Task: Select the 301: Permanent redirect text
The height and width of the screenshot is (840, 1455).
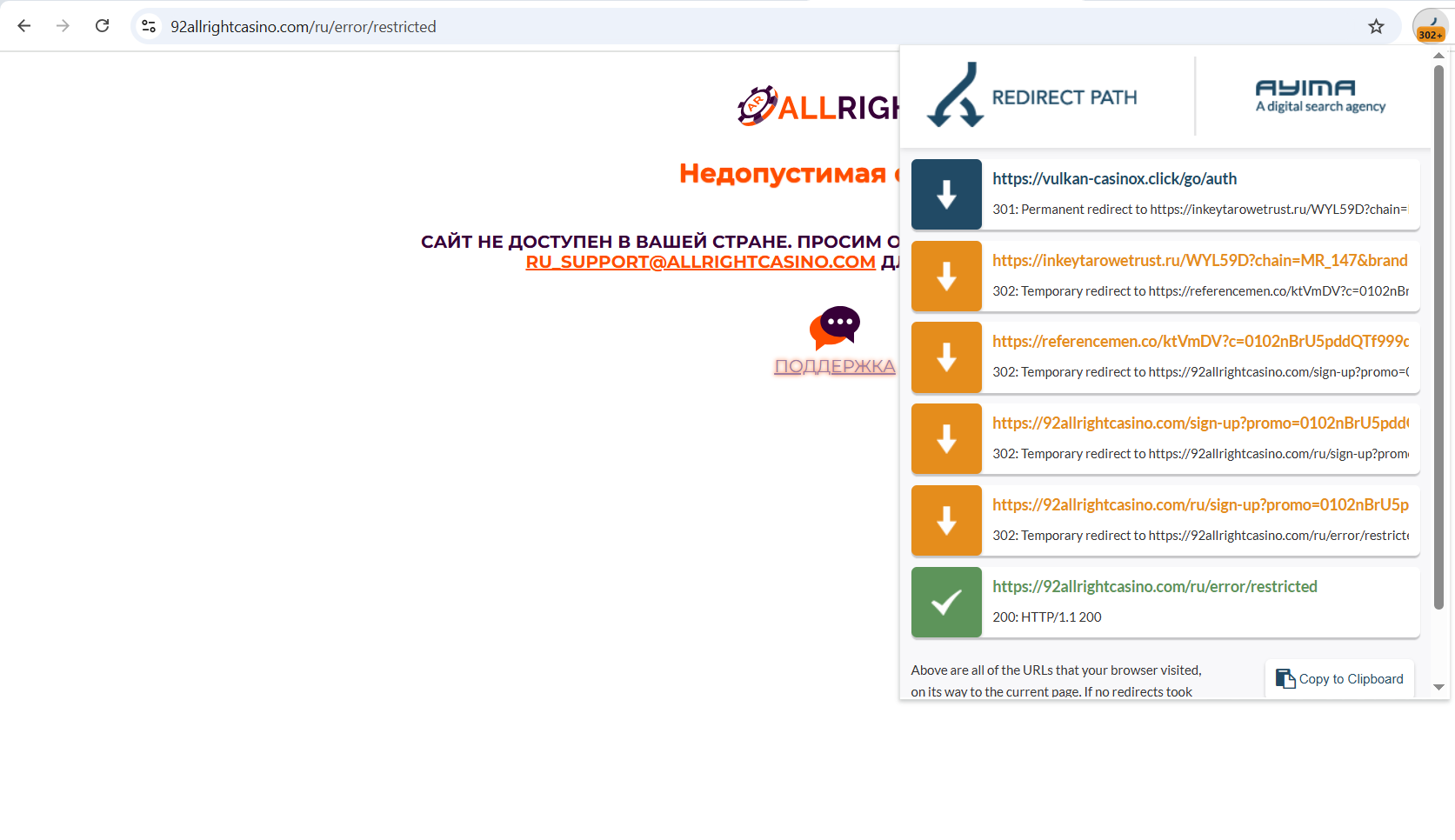Action: 1200,210
